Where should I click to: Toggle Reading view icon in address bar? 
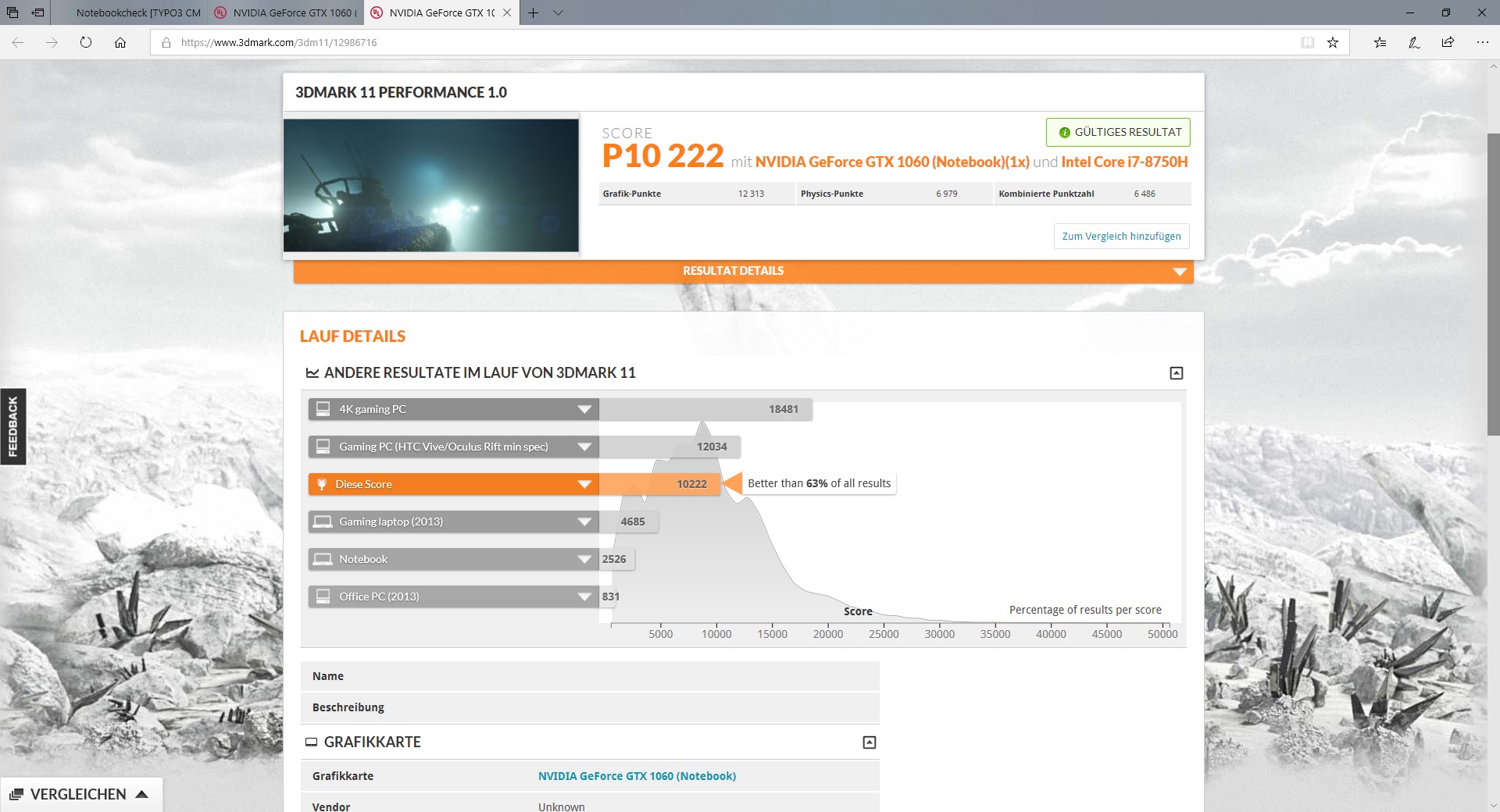tap(1308, 43)
